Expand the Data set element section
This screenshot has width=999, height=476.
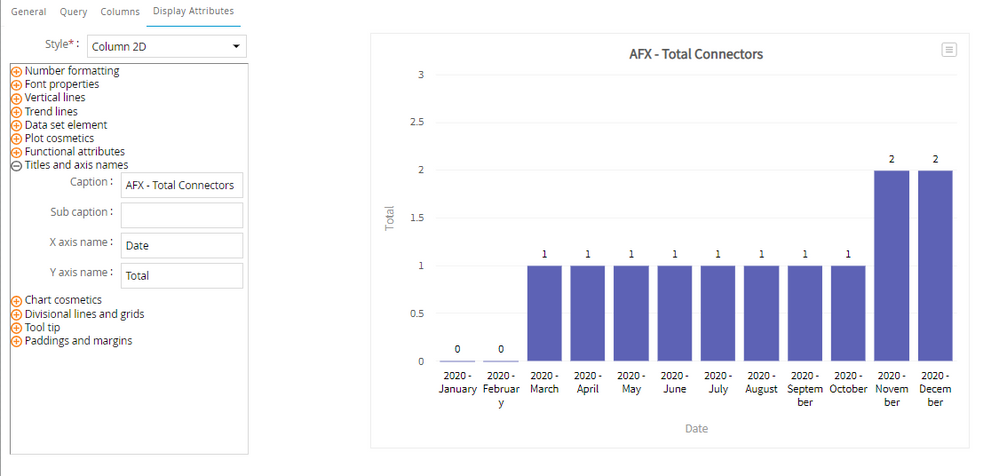click(x=16, y=125)
